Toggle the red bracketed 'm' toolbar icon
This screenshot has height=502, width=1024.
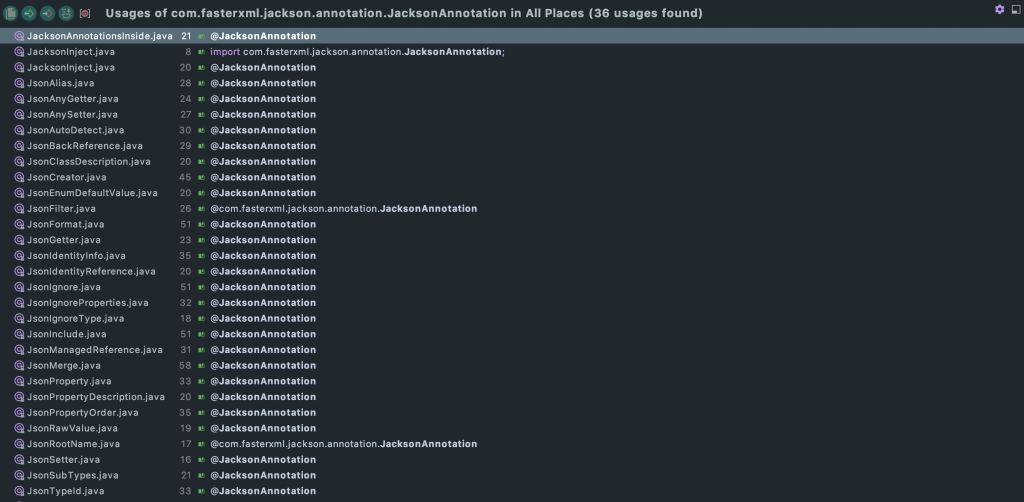tap(84, 12)
